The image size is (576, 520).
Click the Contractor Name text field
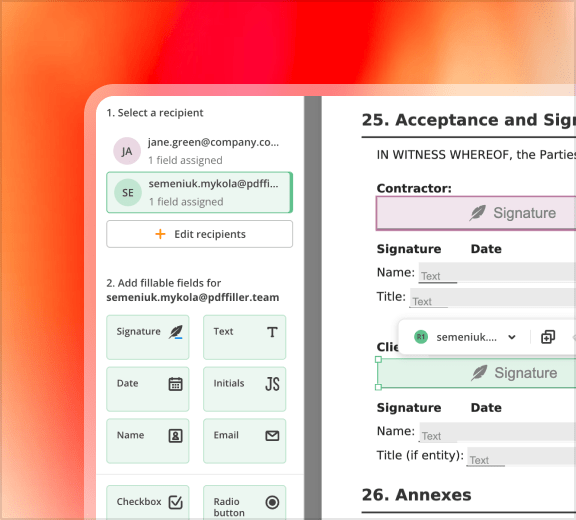tap(497, 272)
